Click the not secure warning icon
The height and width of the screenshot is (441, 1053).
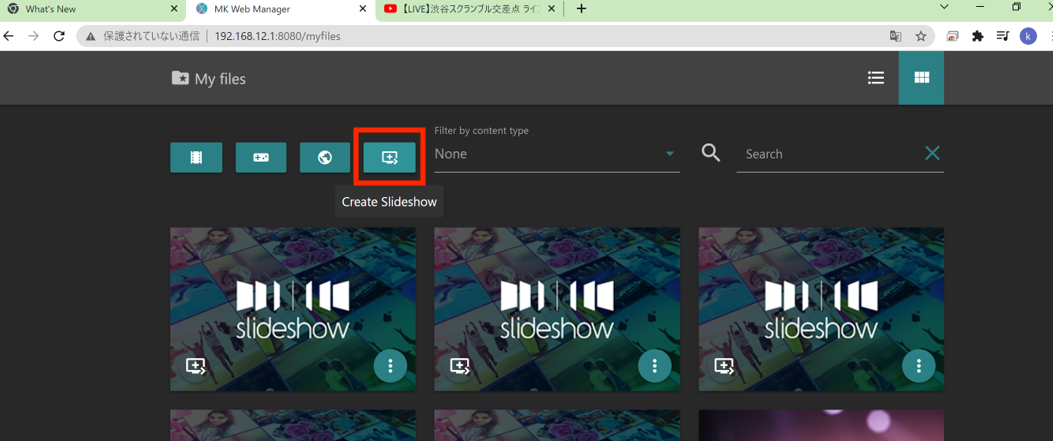[90, 36]
